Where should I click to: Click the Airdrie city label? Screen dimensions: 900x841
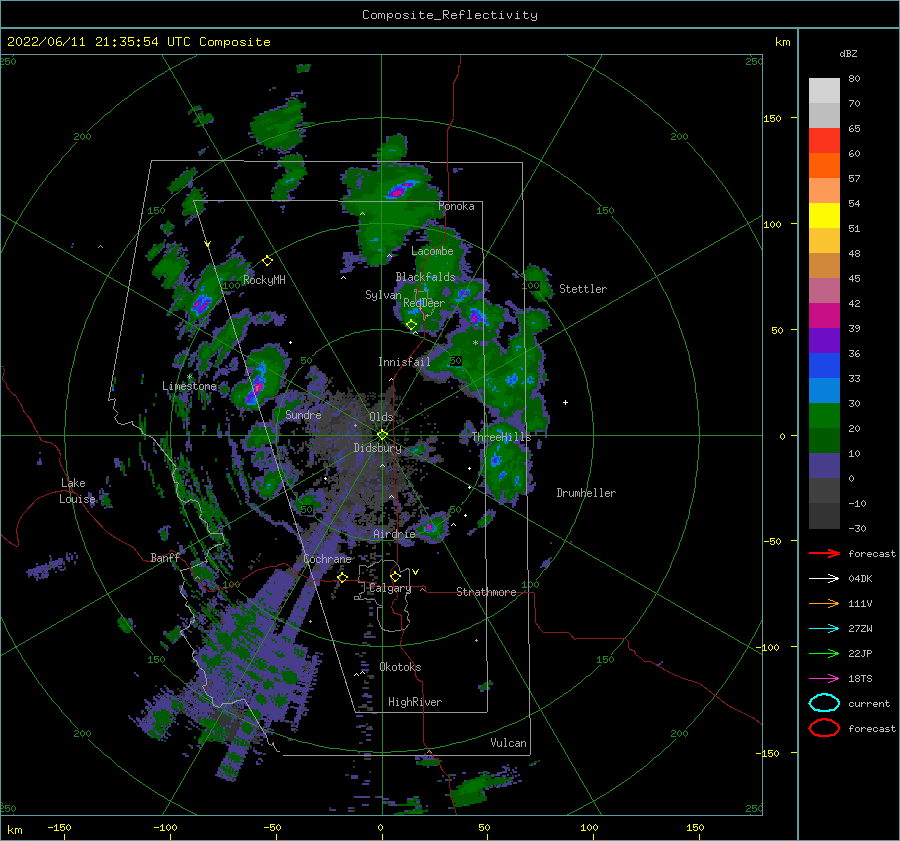click(394, 534)
